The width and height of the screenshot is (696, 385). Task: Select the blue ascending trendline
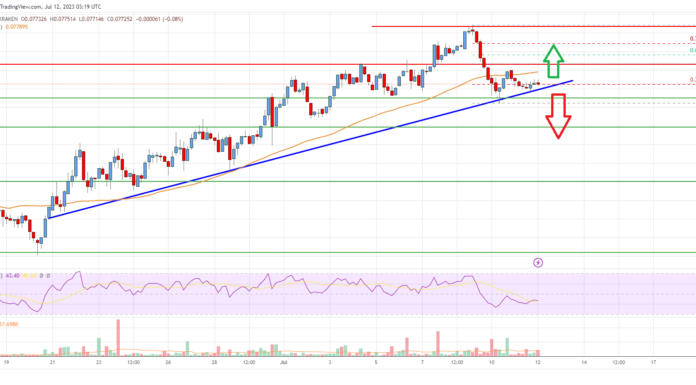(311, 150)
